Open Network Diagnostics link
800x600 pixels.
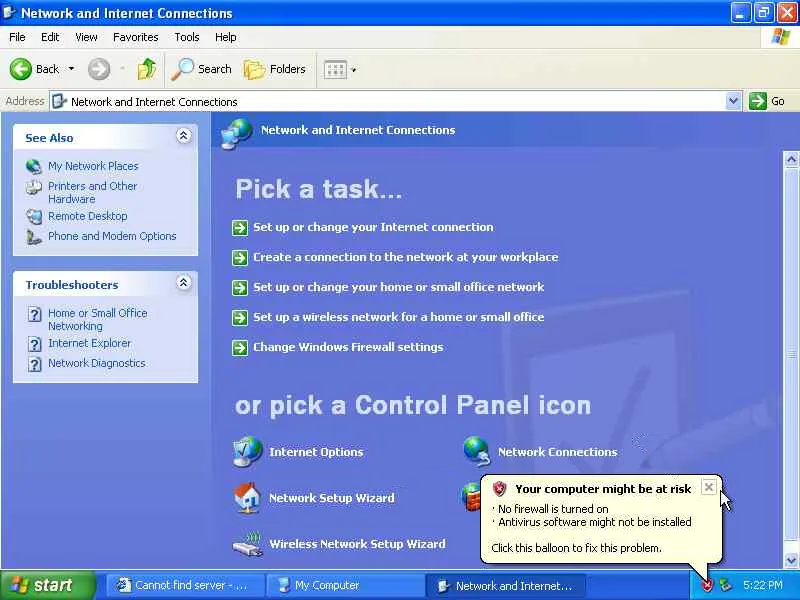pos(96,363)
